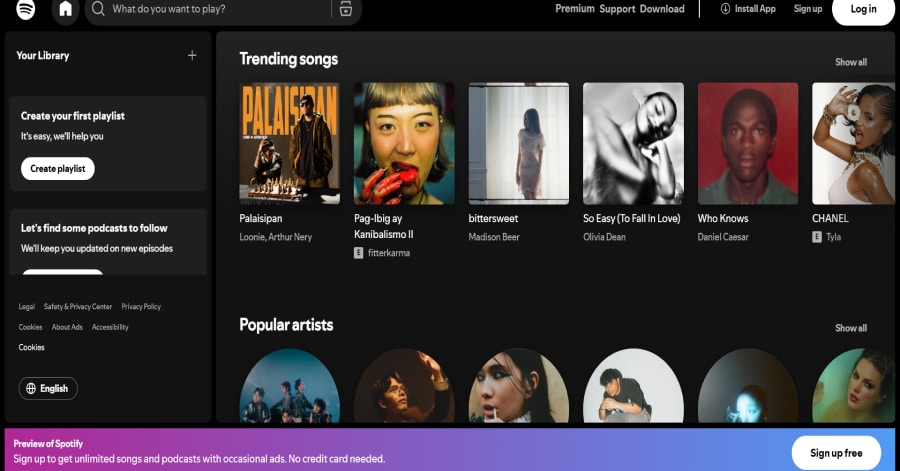Image resolution: width=900 pixels, height=471 pixels.
Task: Open Support in top navigation
Action: (x=617, y=9)
